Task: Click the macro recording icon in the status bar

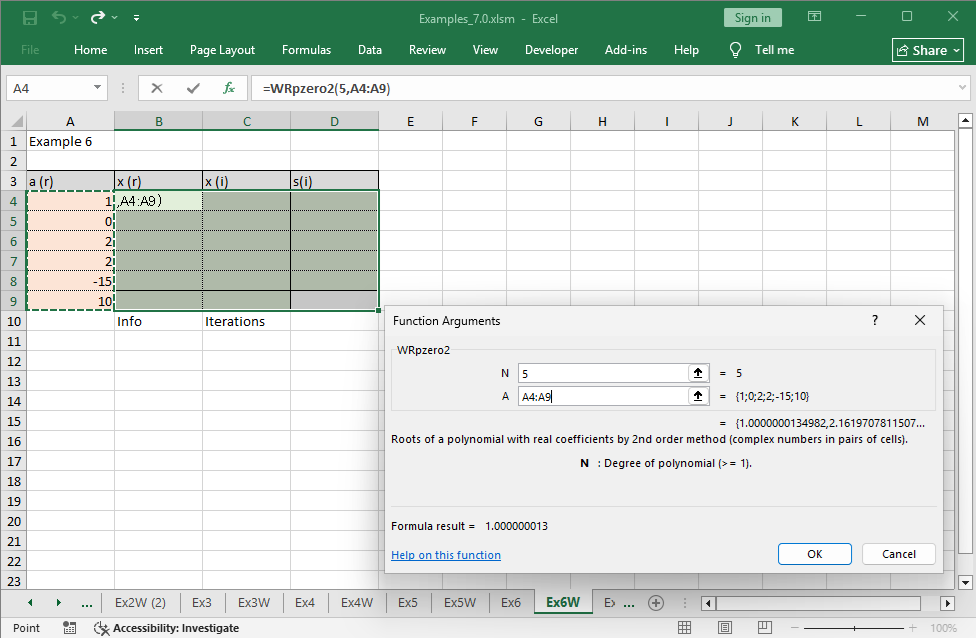Action: point(70,628)
